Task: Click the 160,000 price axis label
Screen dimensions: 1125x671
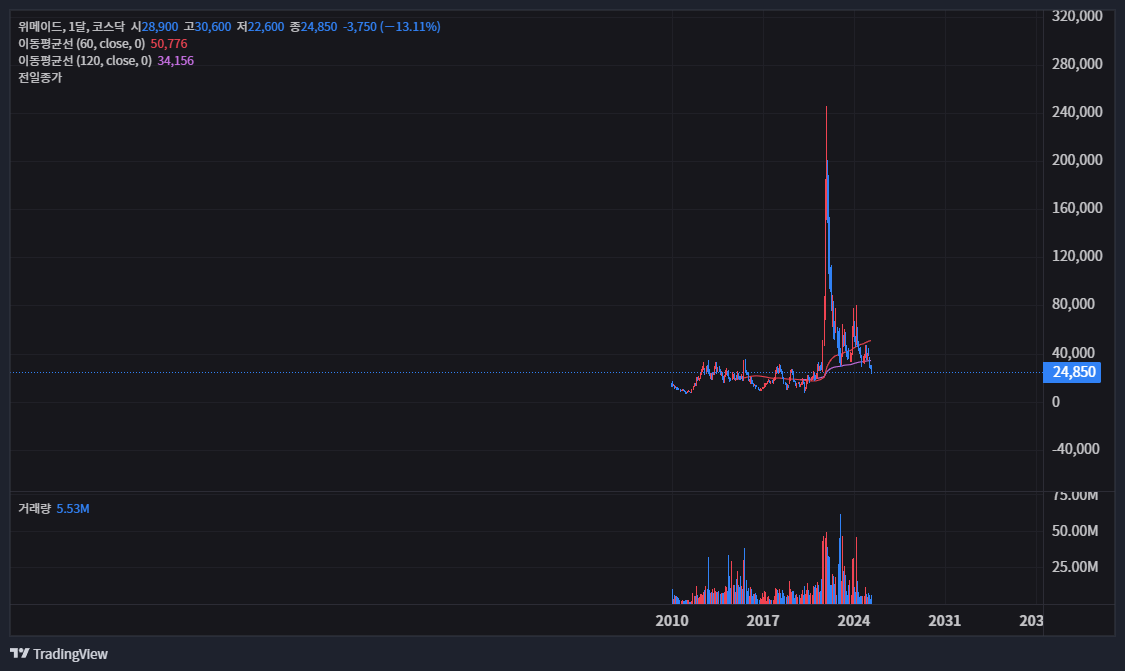Action: (1077, 207)
